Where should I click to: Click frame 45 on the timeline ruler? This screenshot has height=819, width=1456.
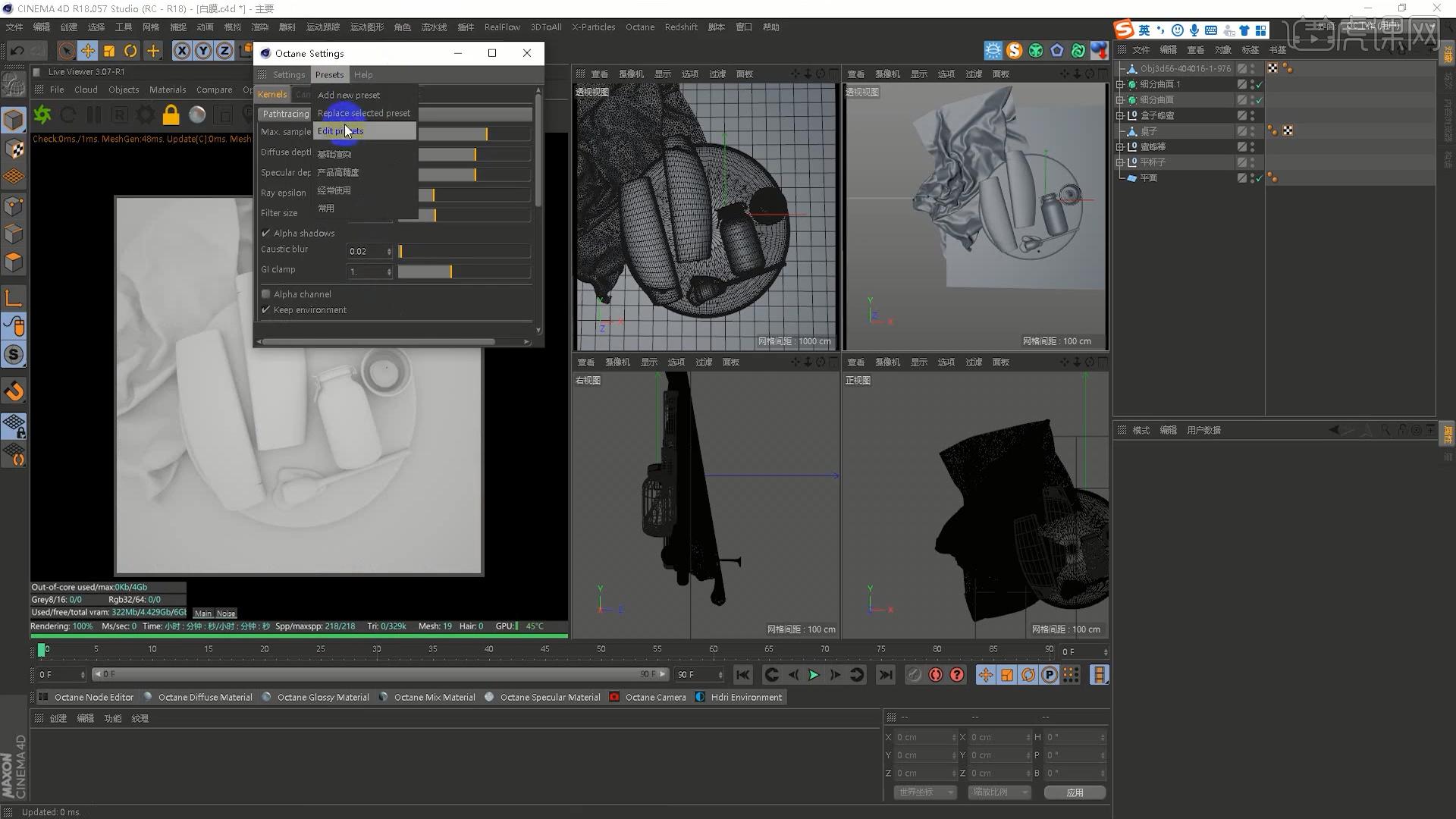(544, 649)
